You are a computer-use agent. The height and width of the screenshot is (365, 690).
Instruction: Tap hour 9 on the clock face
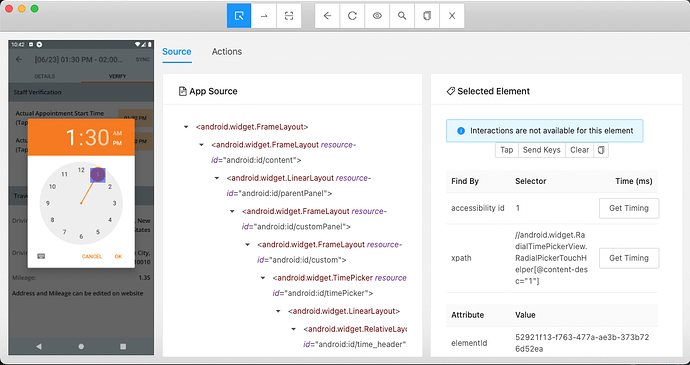click(x=48, y=203)
